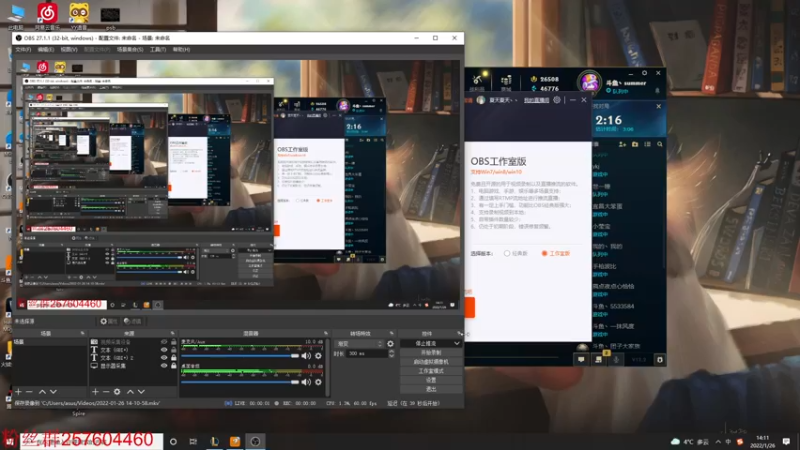
Task: Open the bottom-right gear icon in game client
Action: 660,360
